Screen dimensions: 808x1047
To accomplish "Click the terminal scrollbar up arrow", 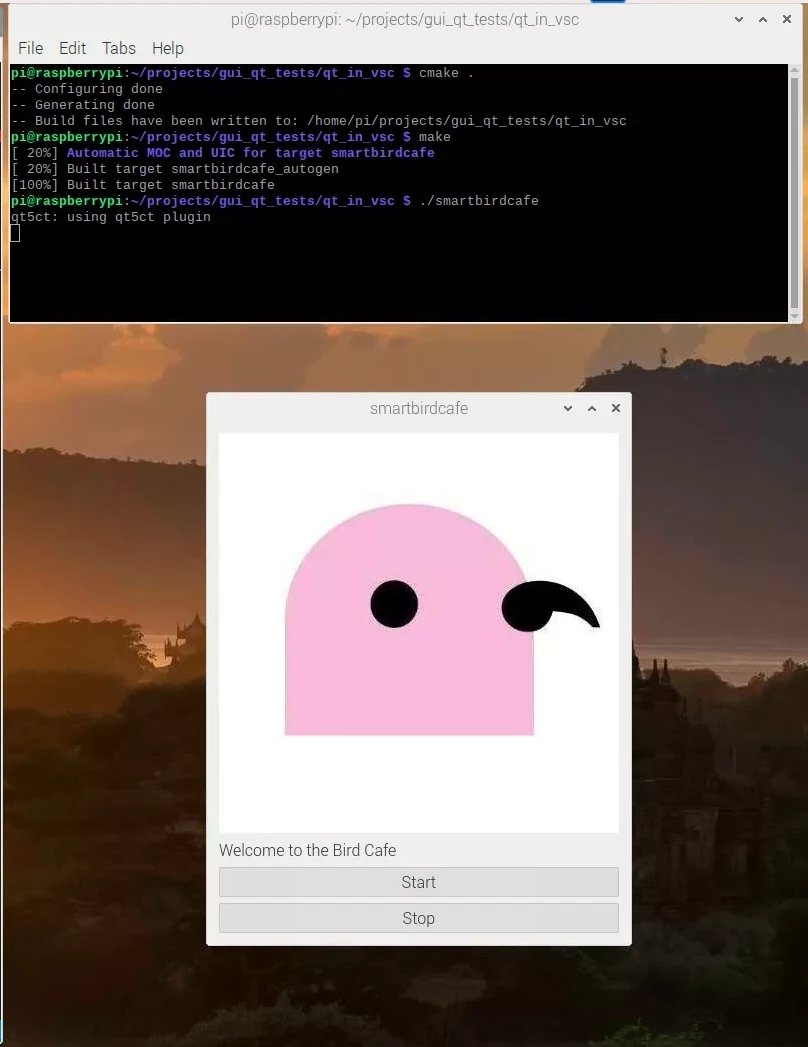I will pos(794,69).
